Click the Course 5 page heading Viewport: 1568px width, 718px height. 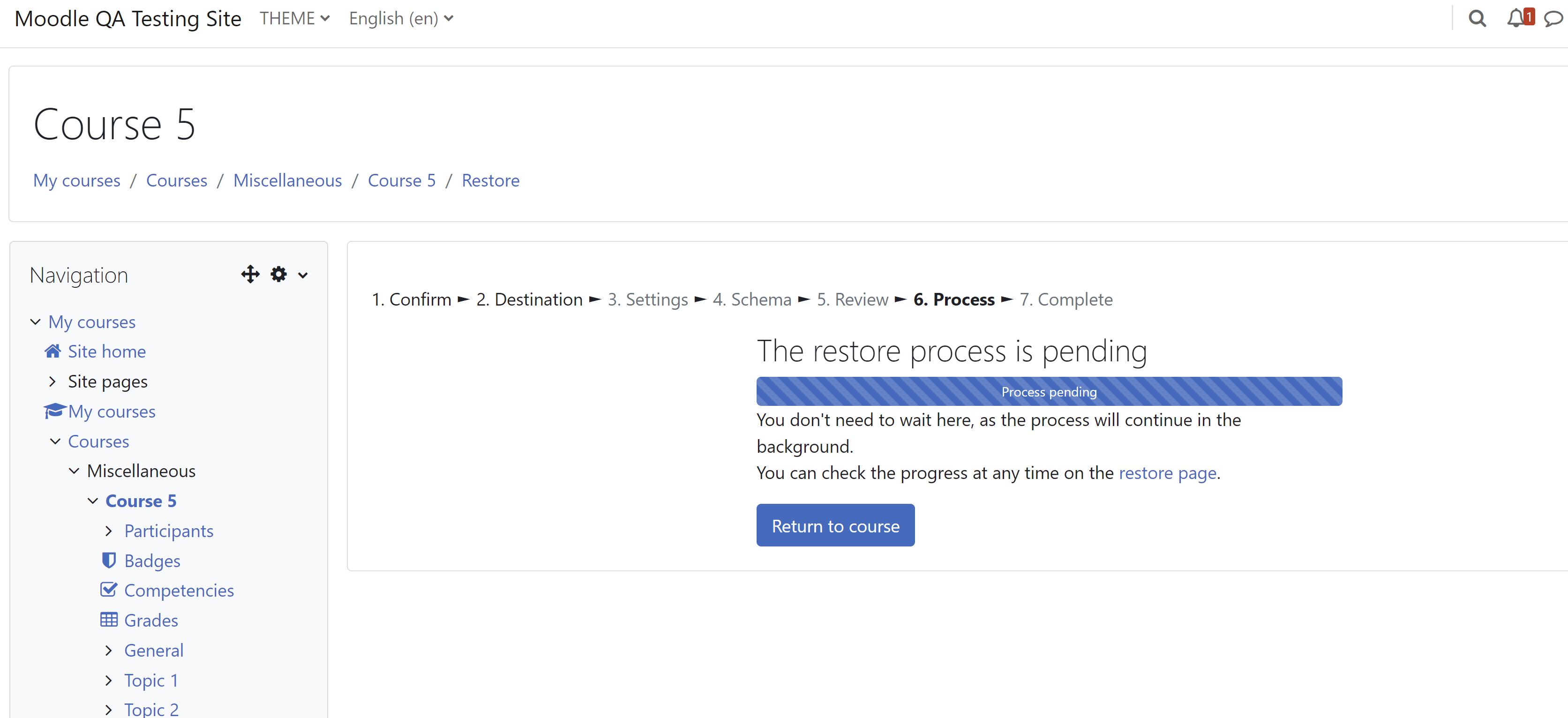114,124
